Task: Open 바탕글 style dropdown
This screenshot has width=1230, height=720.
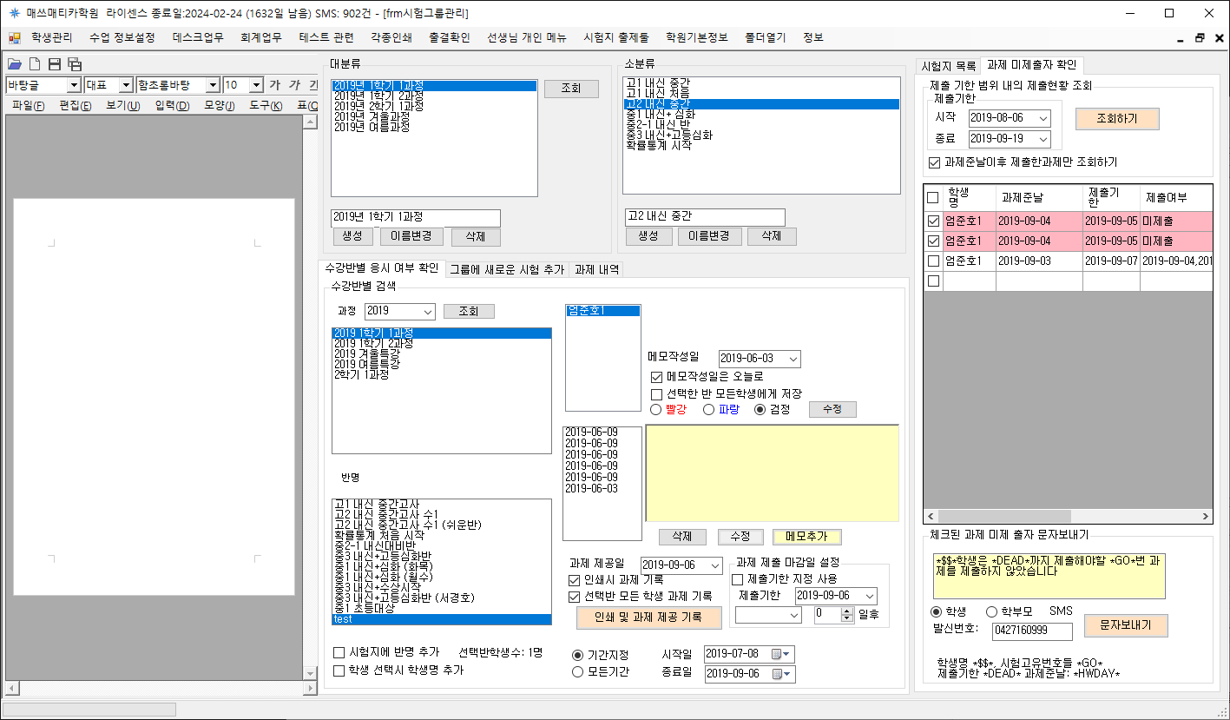Action: (73, 86)
